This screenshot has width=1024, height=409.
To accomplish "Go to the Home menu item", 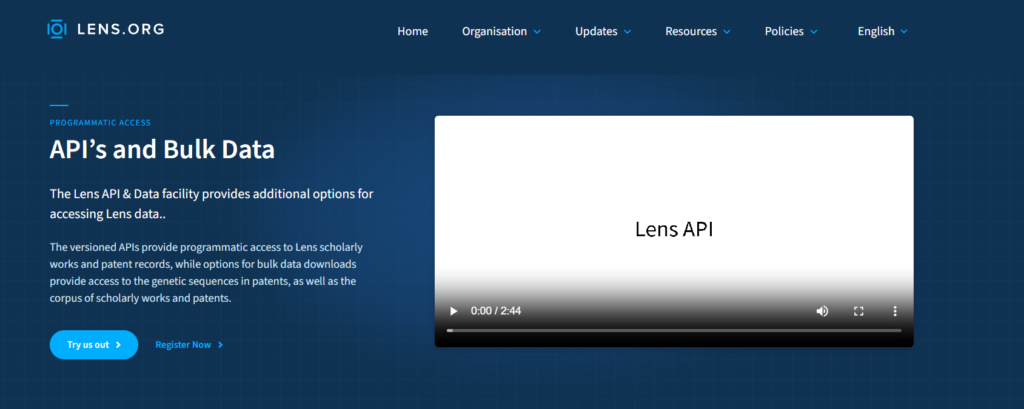I will click(x=413, y=31).
